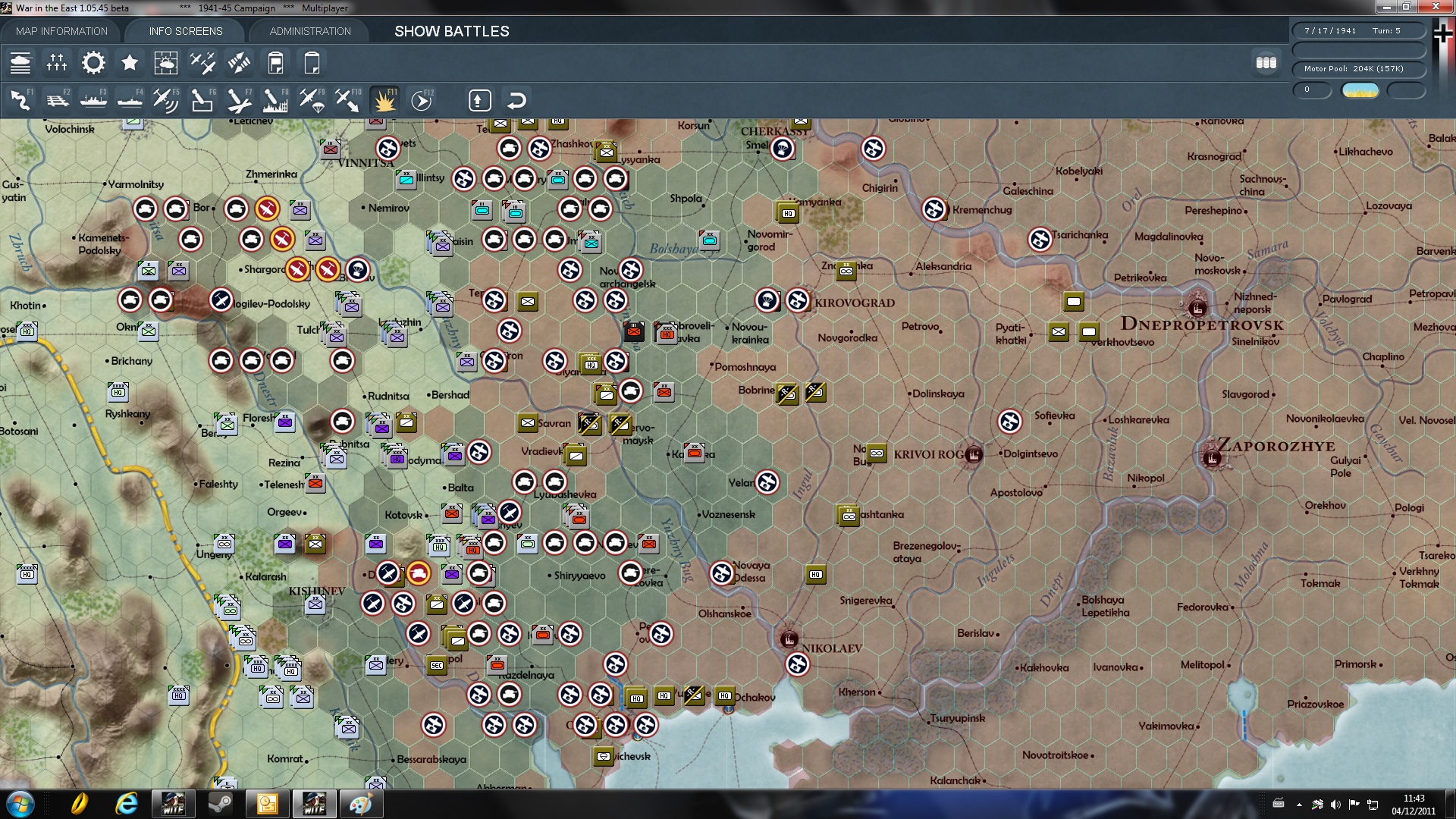This screenshot has height=819, width=1456.
Task: Click the Shiryyaevo town label
Action: [579, 576]
